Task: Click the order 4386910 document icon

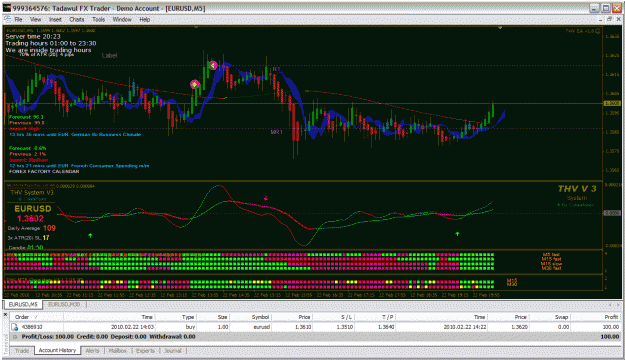Action: 14,327
